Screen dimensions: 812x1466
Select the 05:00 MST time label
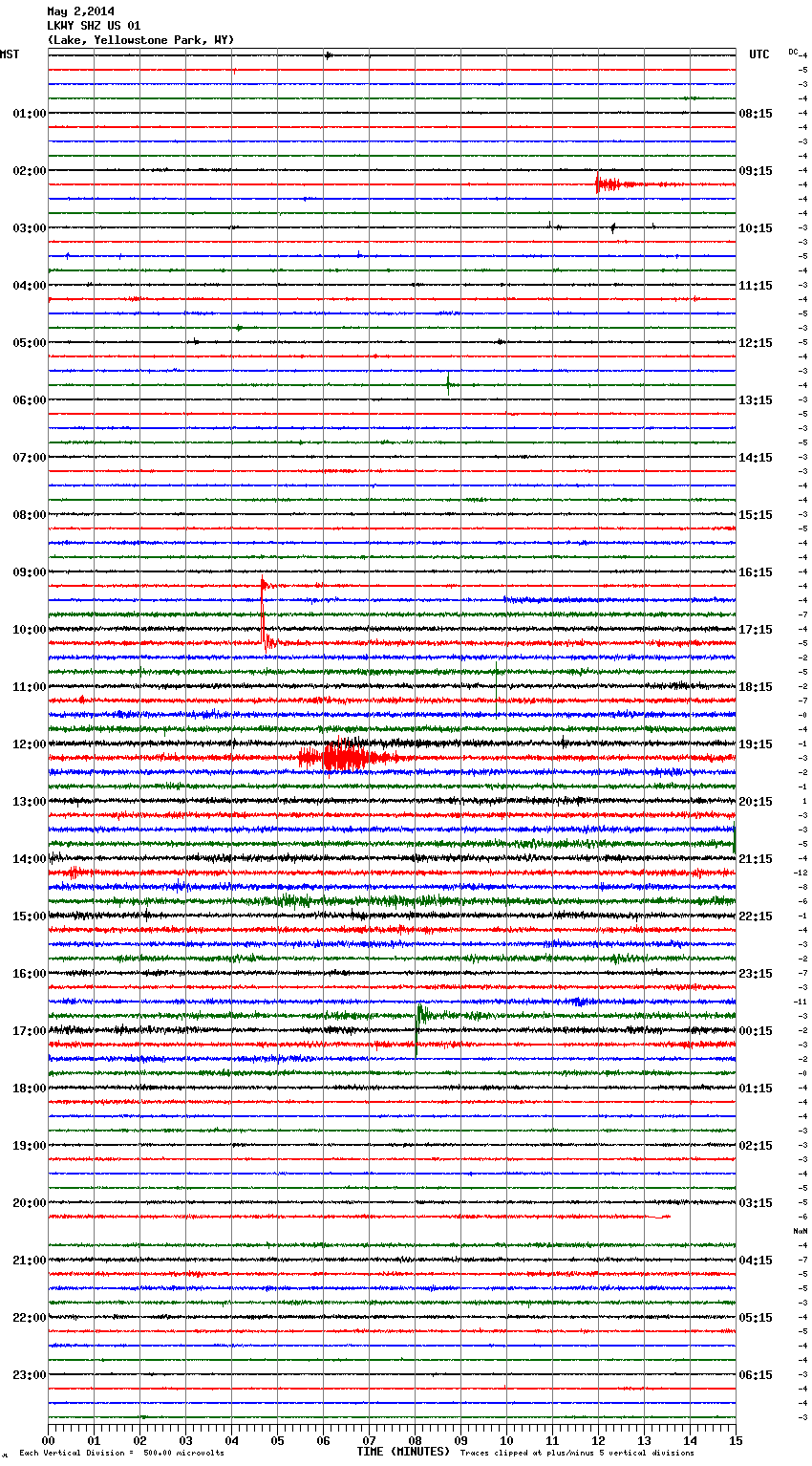point(30,343)
